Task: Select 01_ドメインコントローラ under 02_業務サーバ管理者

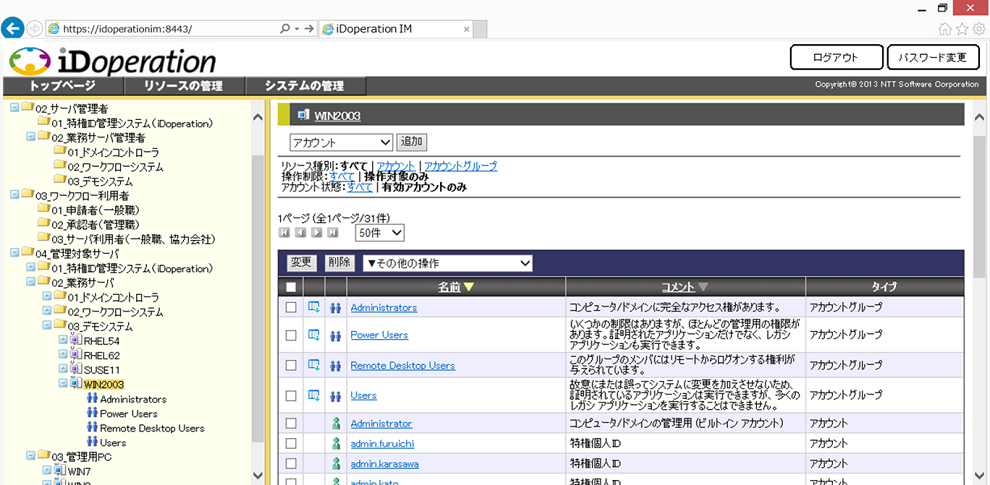Action: point(113,152)
